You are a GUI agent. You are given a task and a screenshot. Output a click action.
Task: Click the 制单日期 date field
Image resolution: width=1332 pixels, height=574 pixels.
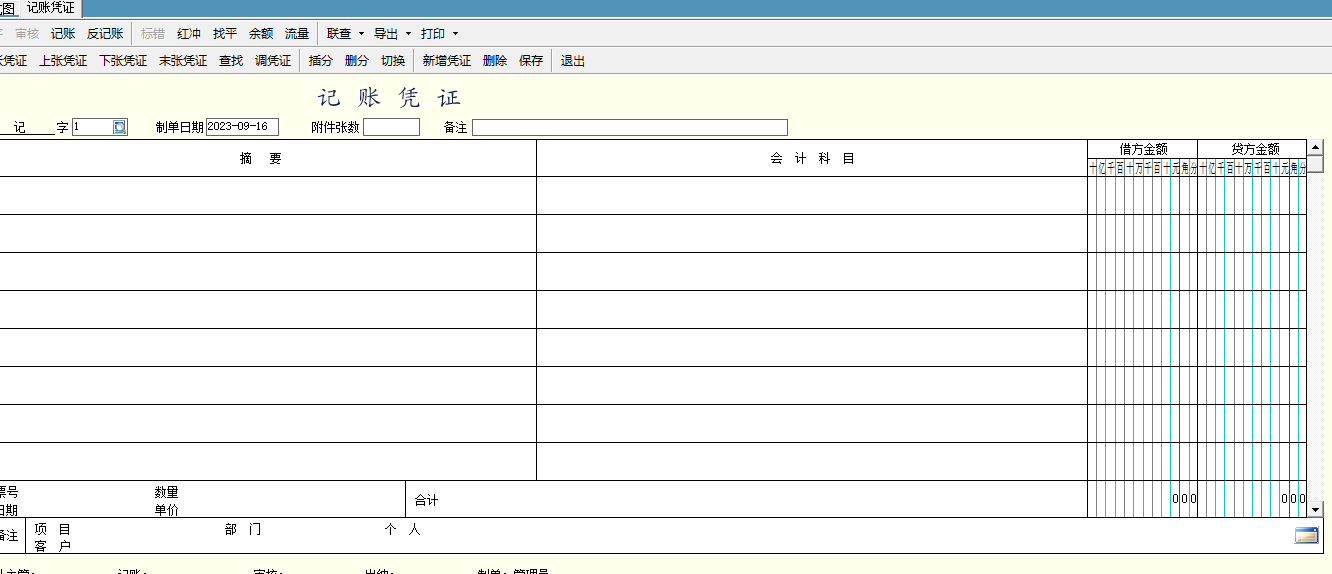[x=242, y=127]
